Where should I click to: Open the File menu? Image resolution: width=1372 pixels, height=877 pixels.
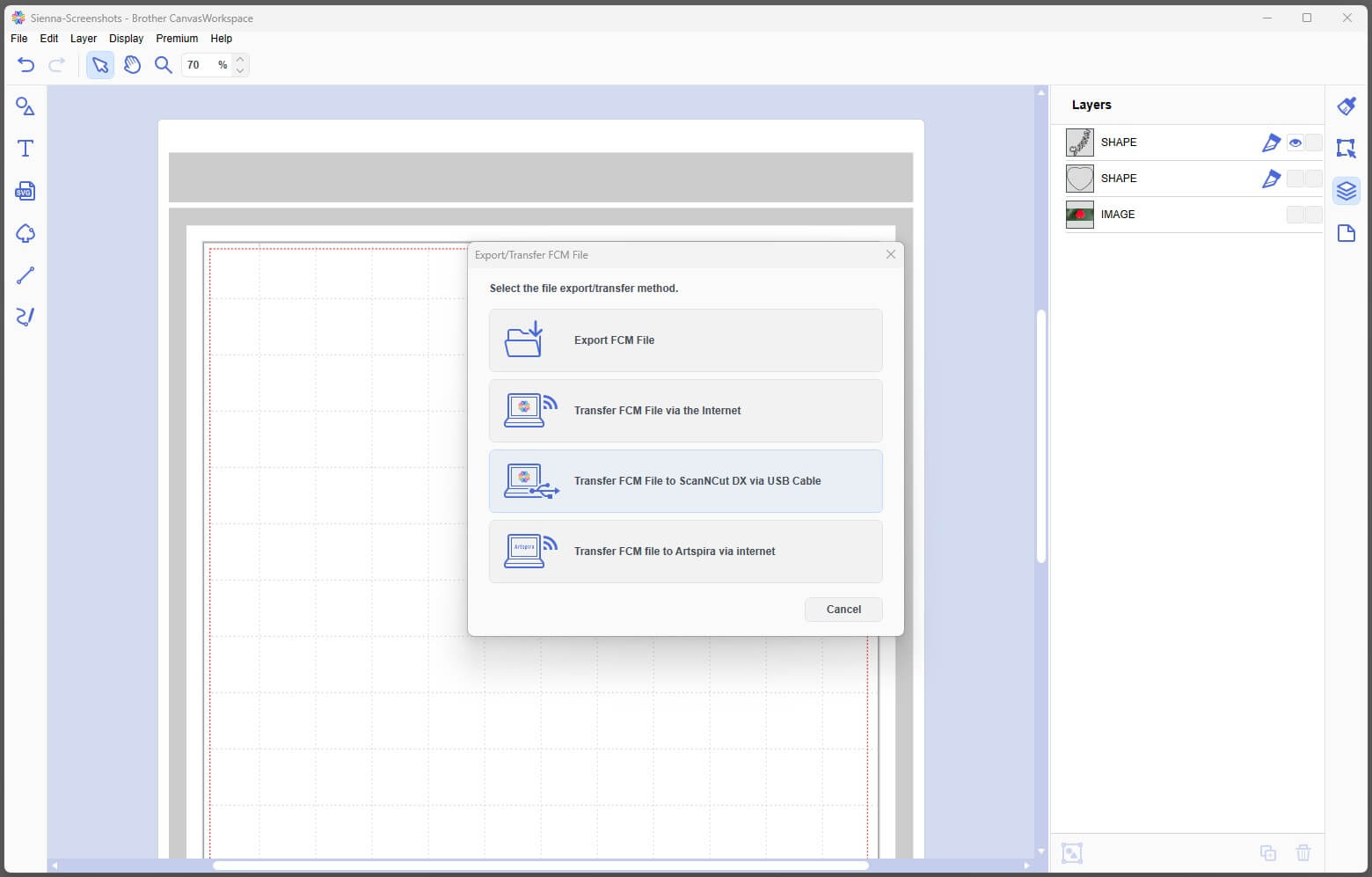(x=18, y=39)
